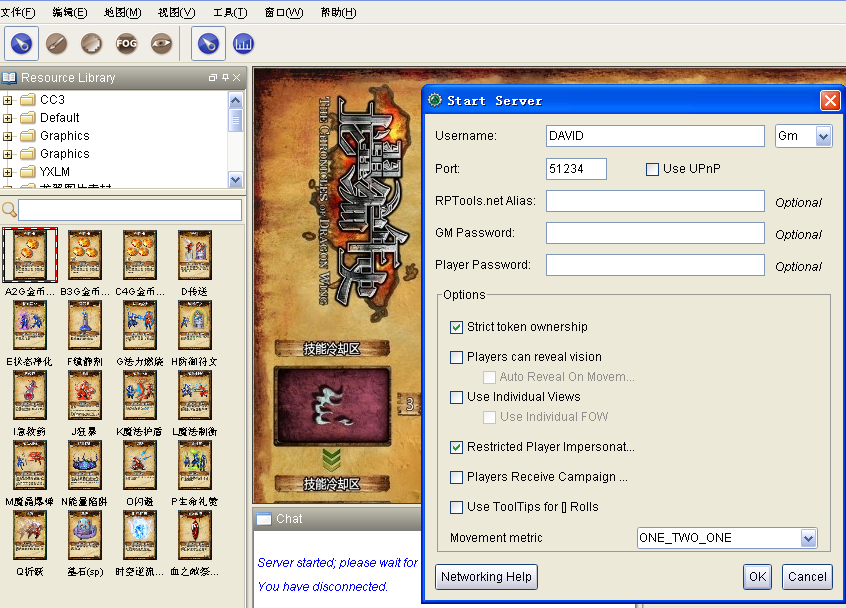This screenshot has height=608, width=846.
Task: Select the 基石(sp) card thumbnail
Action: 85,535
